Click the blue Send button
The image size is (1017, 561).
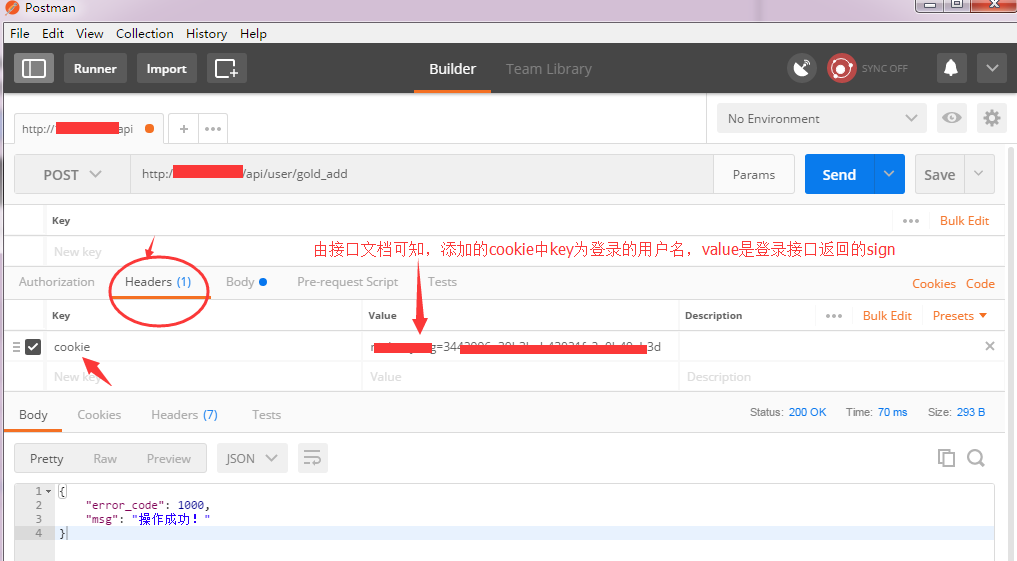tap(839, 174)
